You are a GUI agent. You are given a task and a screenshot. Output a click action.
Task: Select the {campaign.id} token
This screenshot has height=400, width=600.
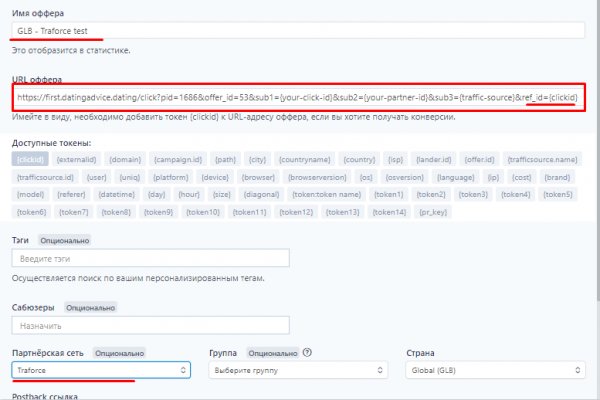(x=180, y=158)
